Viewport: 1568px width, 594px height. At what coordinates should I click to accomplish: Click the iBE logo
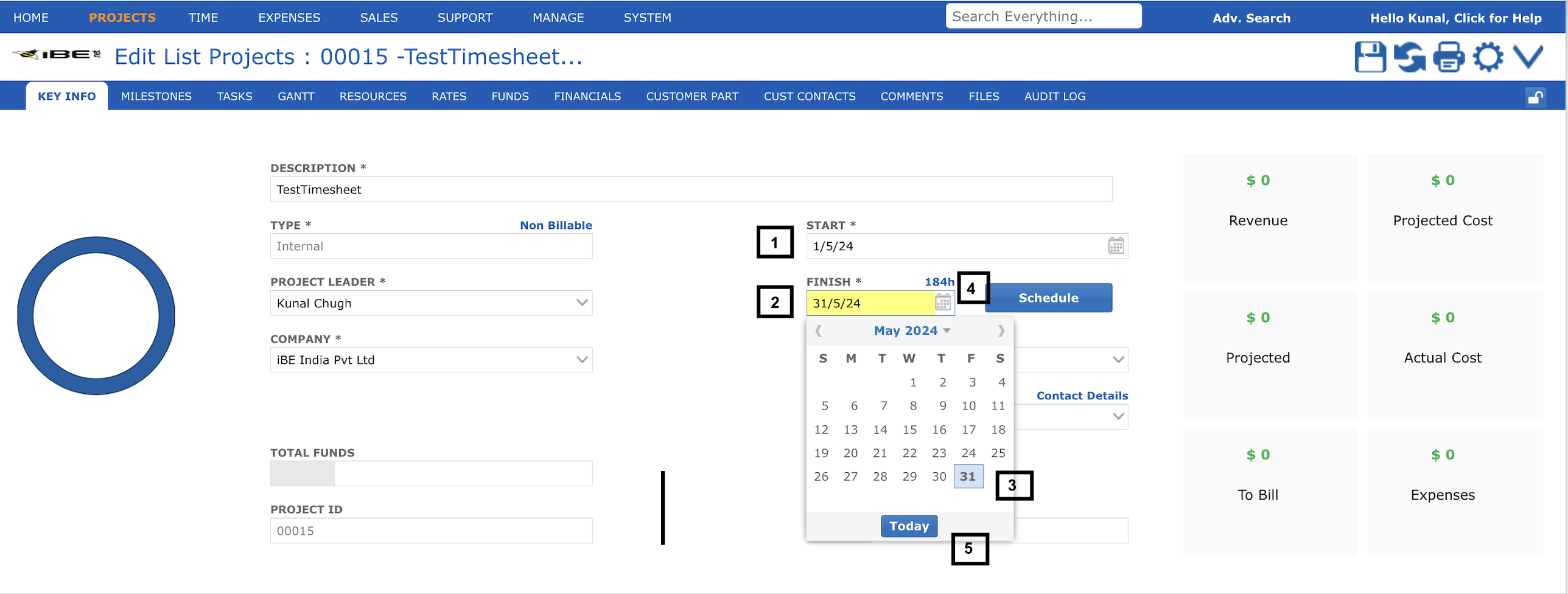click(57, 54)
